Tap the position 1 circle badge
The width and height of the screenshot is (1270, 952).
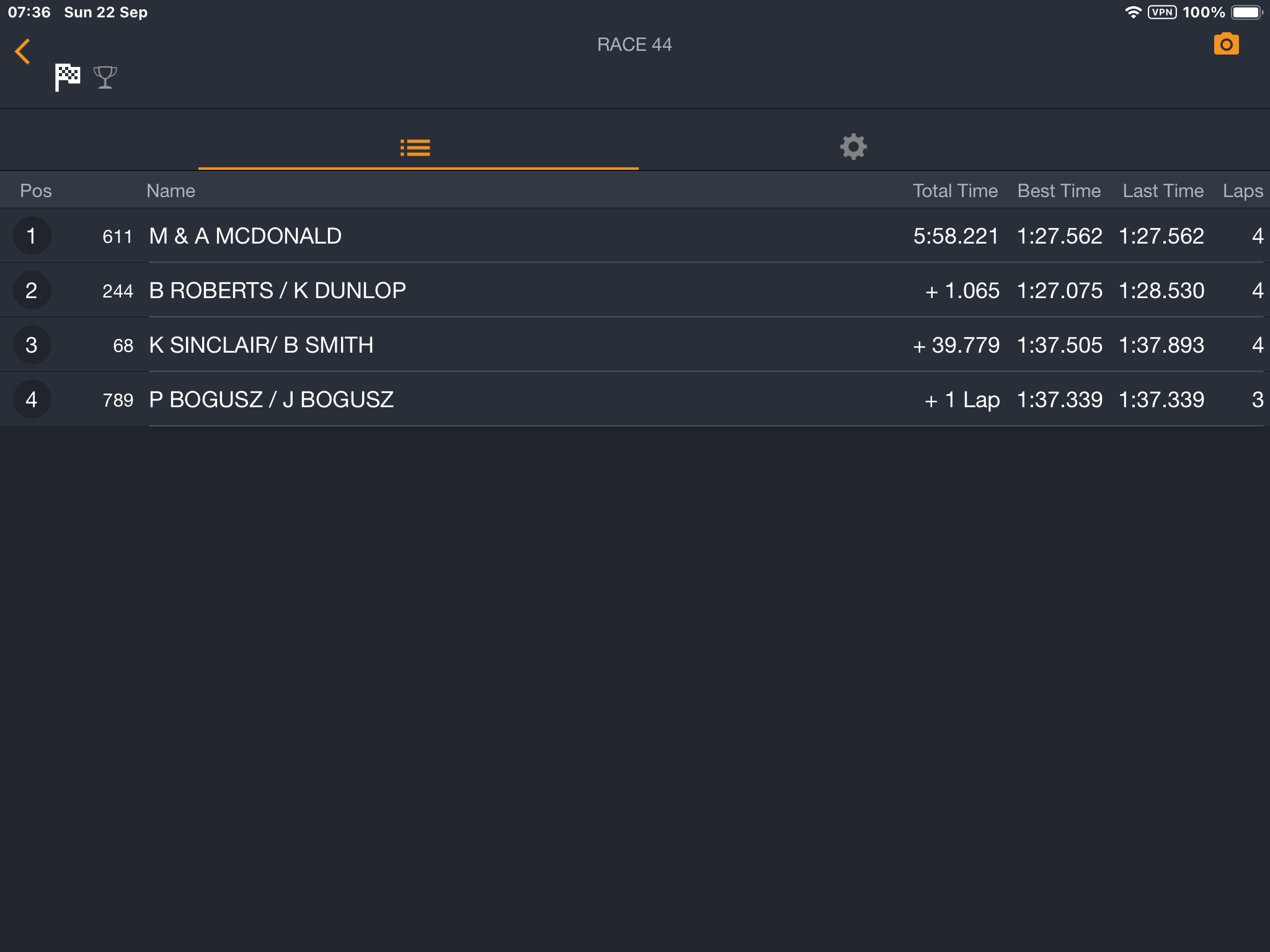pyautogui.click(x=32, y=236)
